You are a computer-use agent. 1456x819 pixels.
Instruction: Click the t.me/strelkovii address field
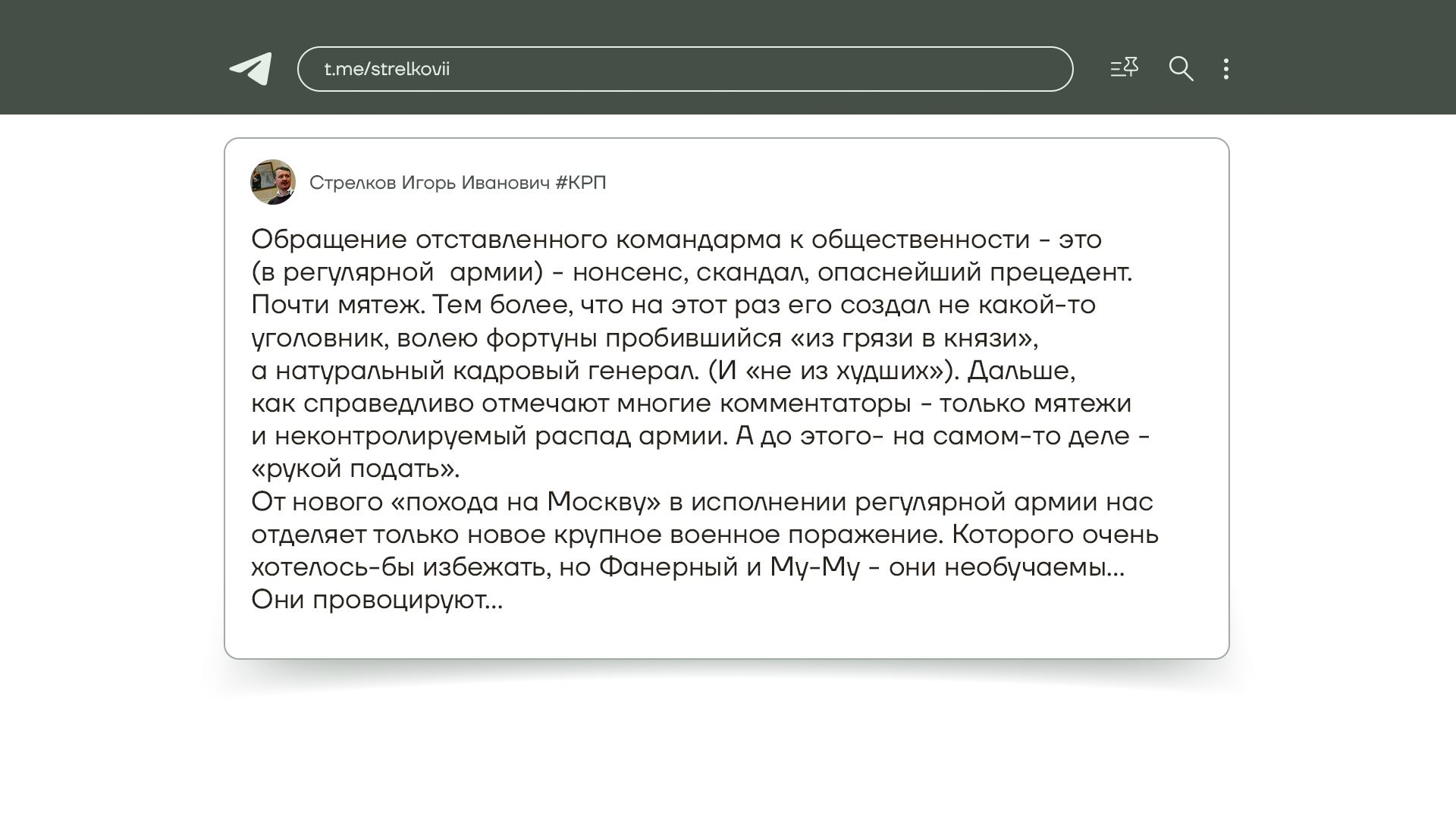tap(684, 69)
